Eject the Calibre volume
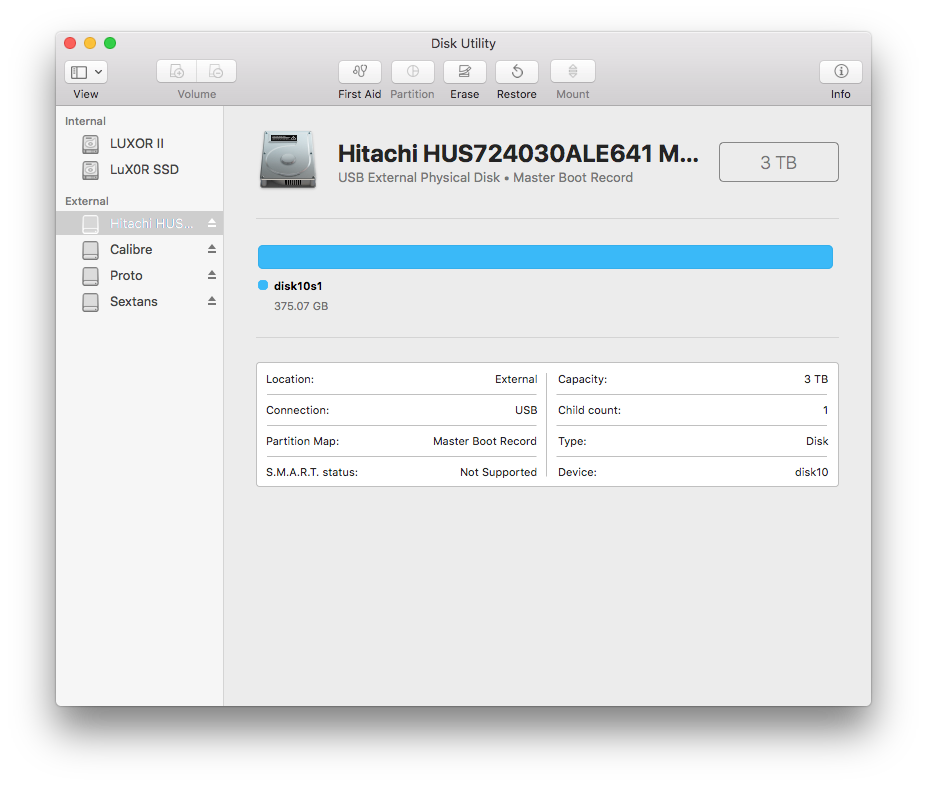 pos(212,249)
